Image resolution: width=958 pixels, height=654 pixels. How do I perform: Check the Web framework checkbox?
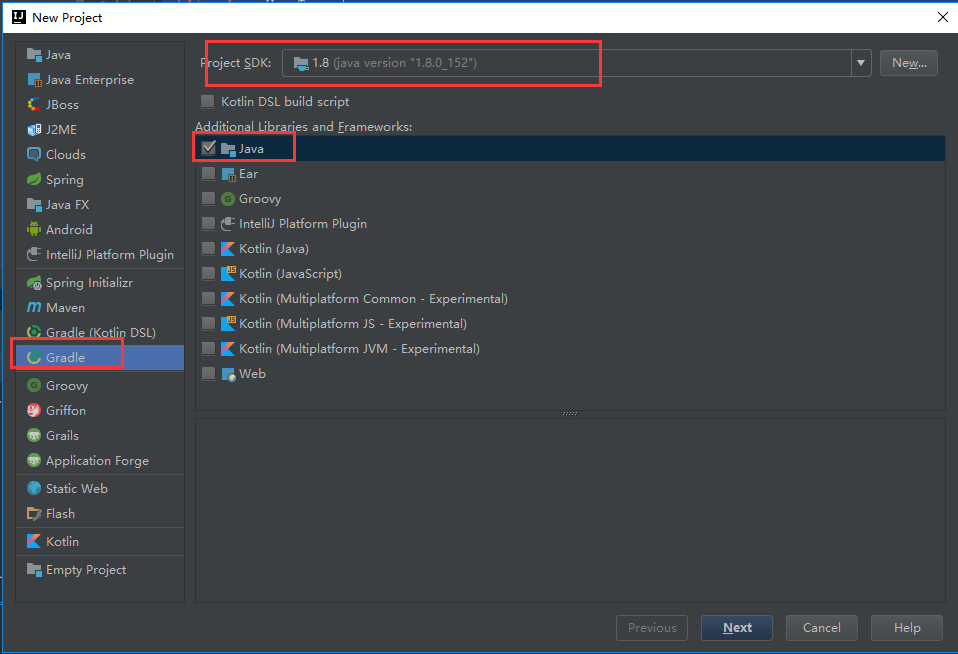click(x=208, y=373)
